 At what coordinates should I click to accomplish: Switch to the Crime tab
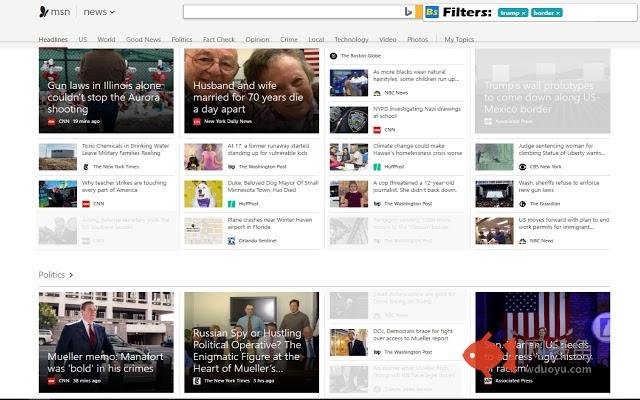[x=289, y=39]
